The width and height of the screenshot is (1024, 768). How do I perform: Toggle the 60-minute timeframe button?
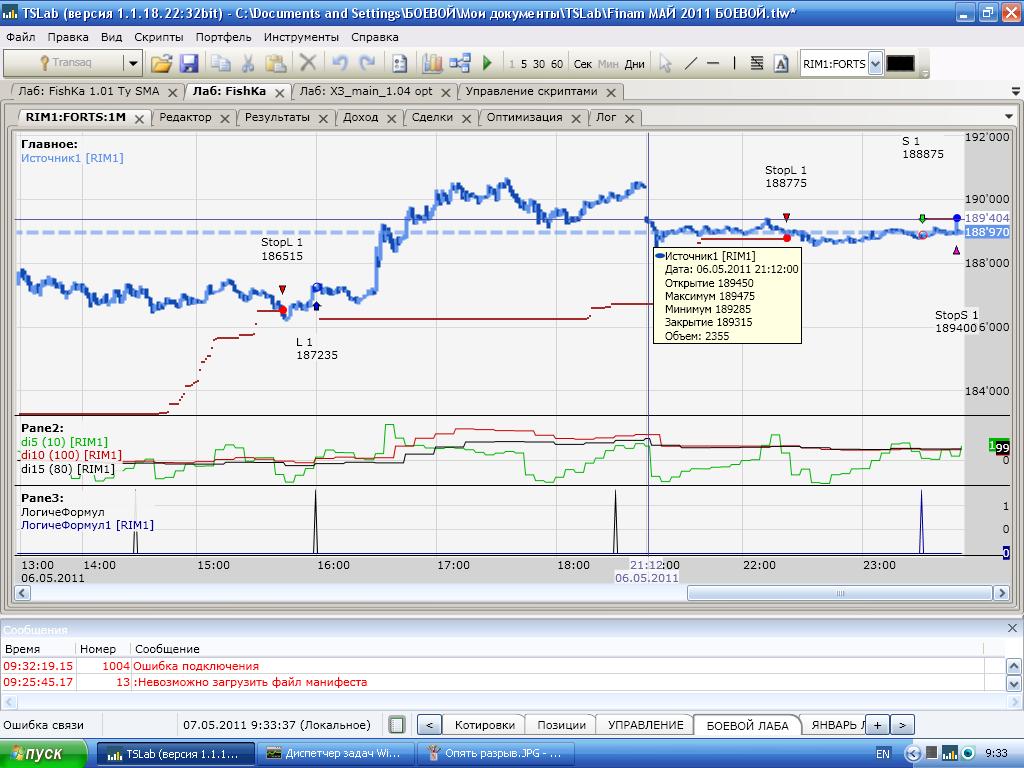(556, 64)
